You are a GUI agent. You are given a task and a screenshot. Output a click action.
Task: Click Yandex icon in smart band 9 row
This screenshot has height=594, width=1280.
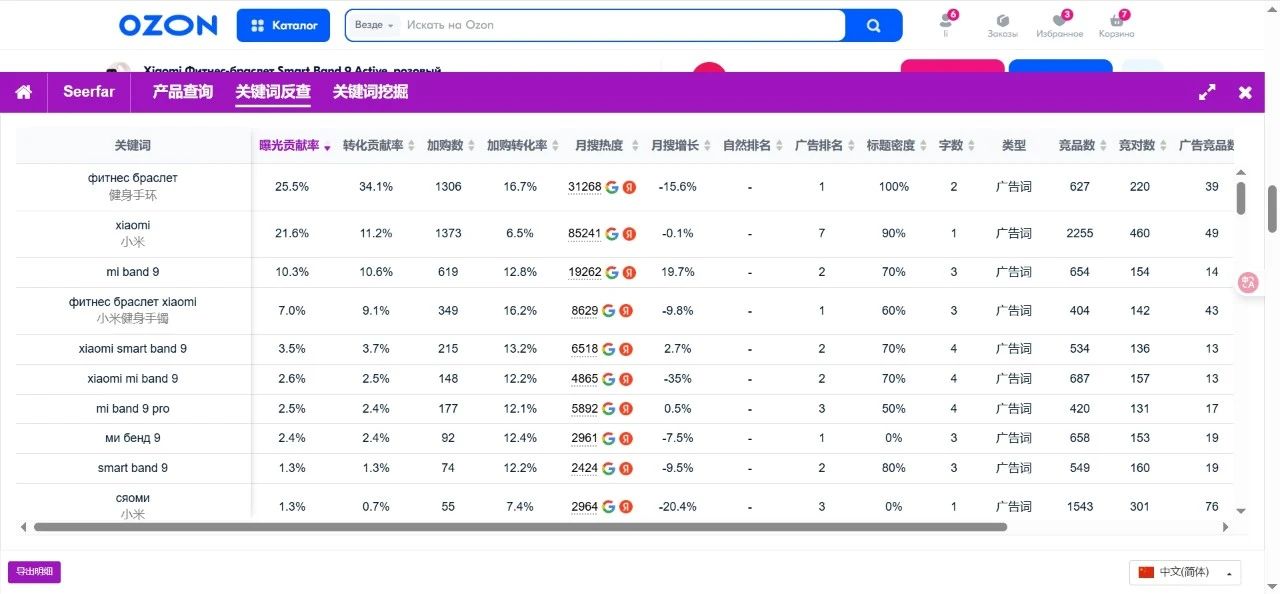click(x=626, y=468)
